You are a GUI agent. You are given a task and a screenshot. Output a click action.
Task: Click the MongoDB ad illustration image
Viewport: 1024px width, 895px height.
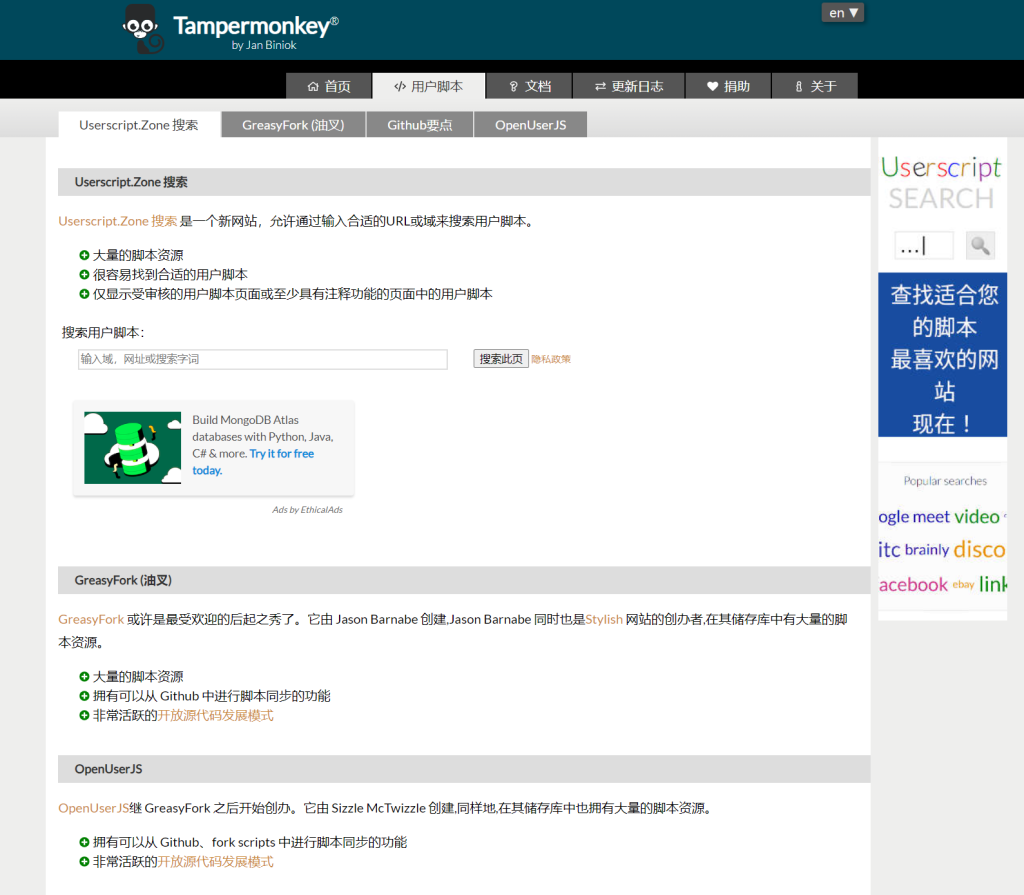132,447
